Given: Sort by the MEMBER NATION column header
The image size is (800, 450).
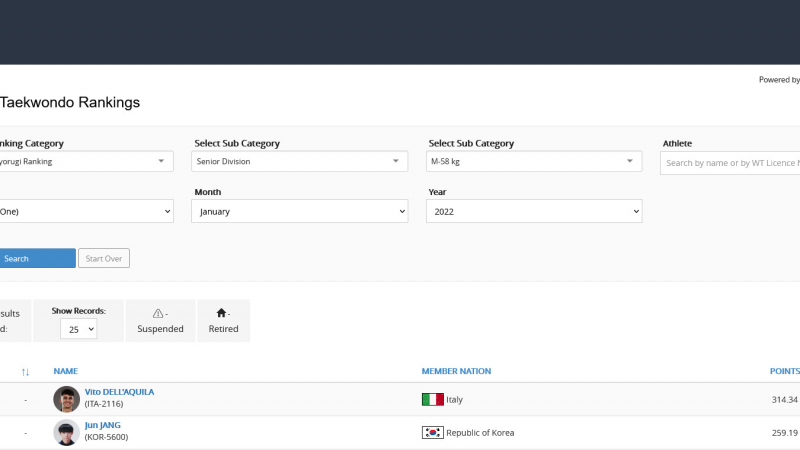Looking at the screenshot, I should (456, 371).
